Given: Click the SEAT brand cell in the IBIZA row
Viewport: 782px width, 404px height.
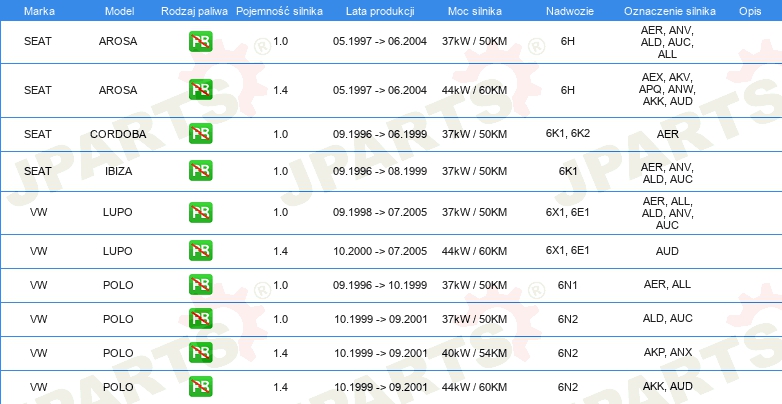Looking at the screenshot, I should pyautogui.click(x=38, y=171).
